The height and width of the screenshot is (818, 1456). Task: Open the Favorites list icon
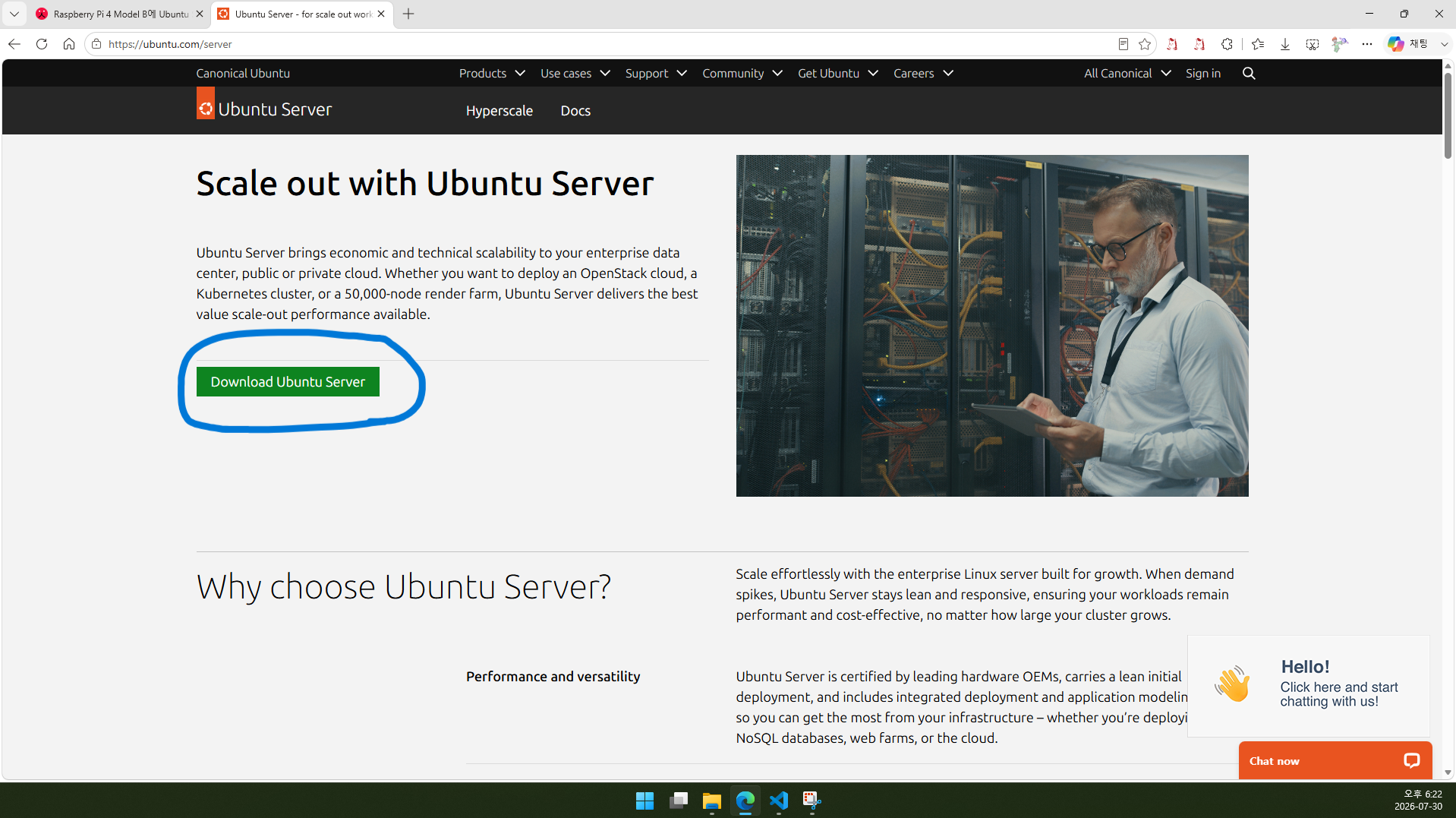click(1258, 44)
